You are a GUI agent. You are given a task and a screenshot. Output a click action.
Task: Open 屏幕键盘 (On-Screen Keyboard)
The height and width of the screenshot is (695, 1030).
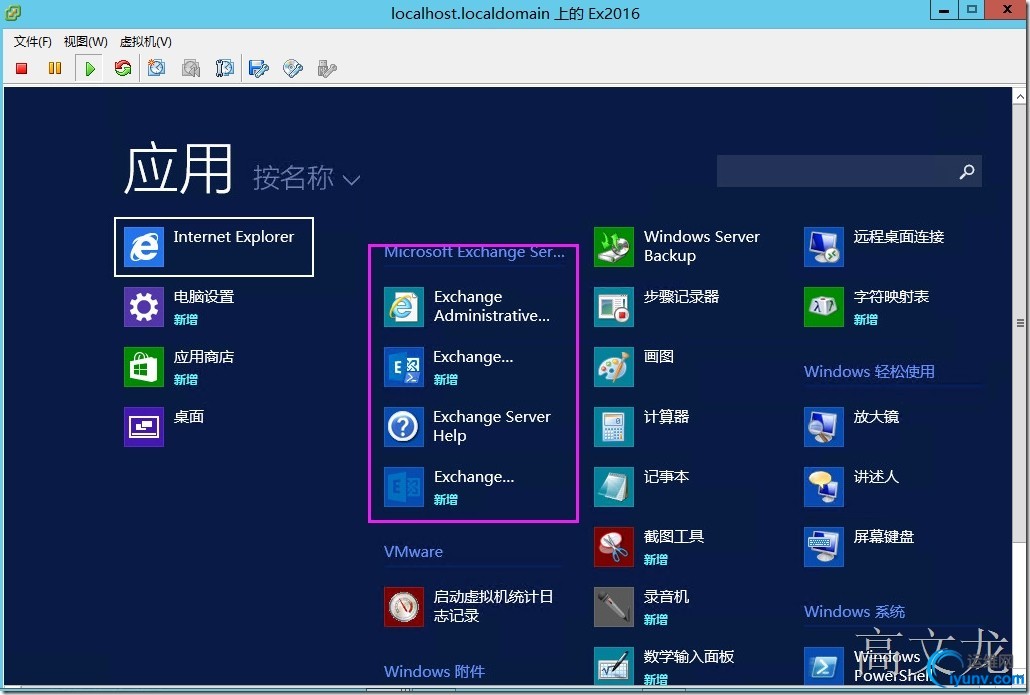[859, 547]
